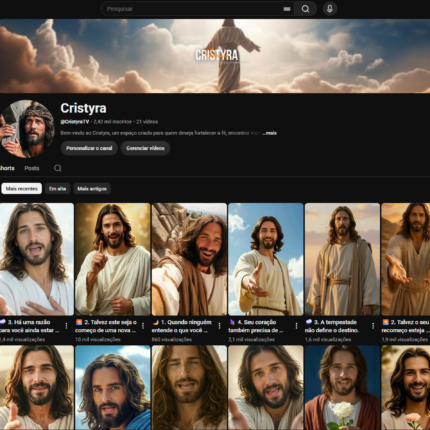This screenshot has height=430, width=430.
Task: Click the Cristyra channel avatar
Action: 27,129
